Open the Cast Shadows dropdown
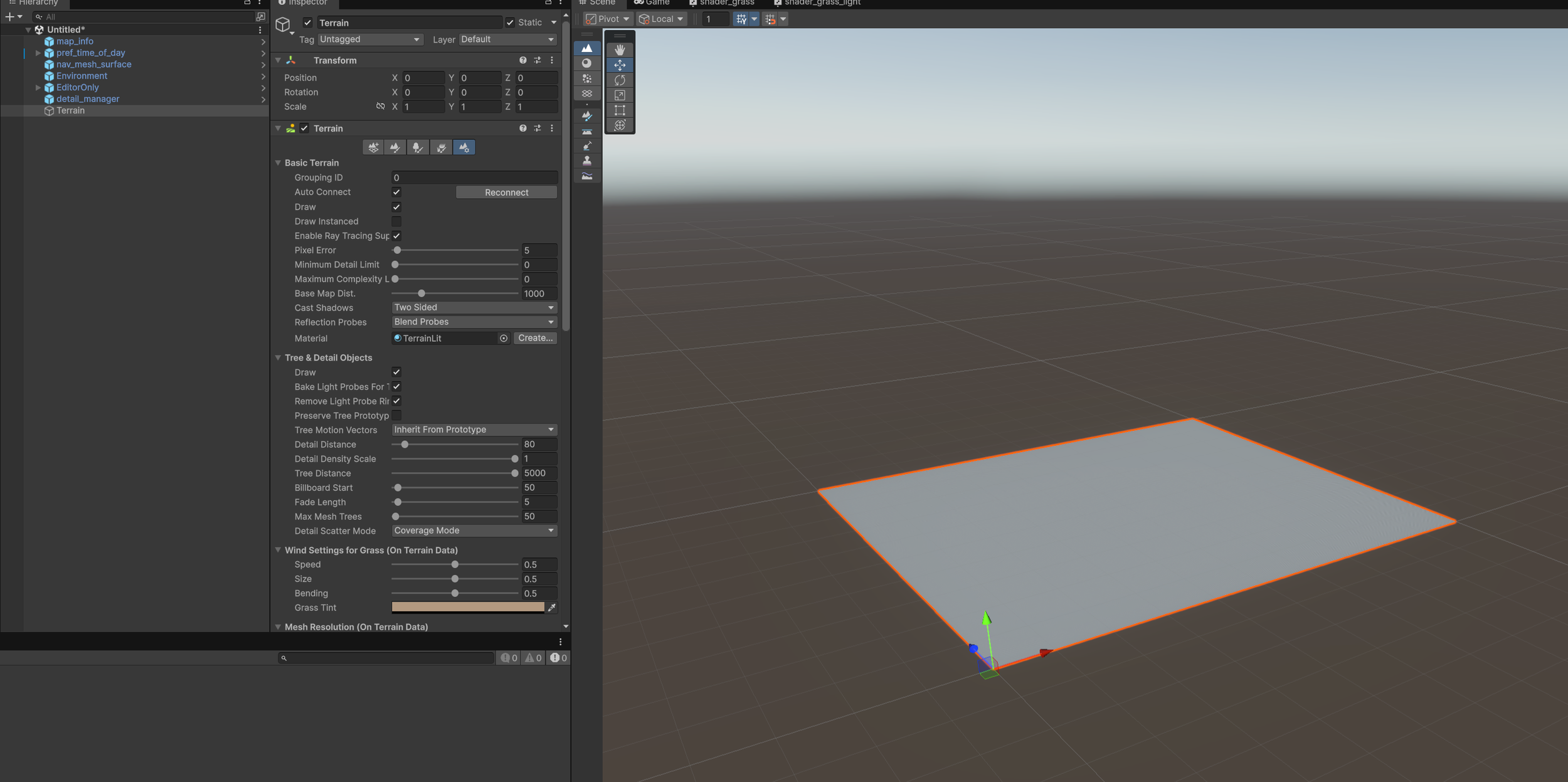The height and width of the screenshot is (782, 1568). tap(474, 308)
